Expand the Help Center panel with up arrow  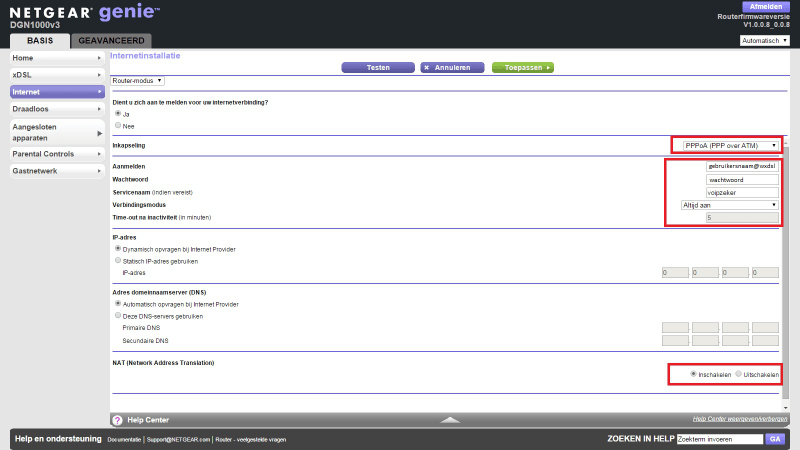[450, 420]
